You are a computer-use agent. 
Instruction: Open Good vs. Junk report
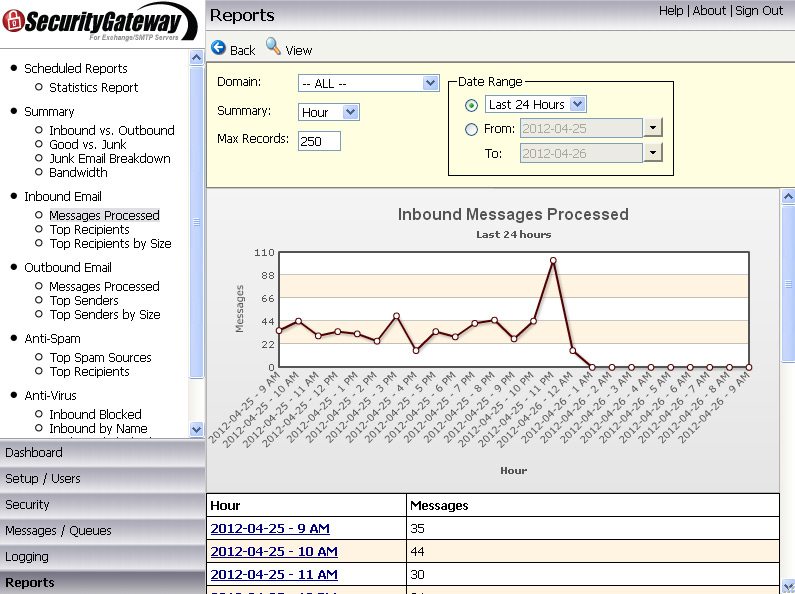[88, 144]
